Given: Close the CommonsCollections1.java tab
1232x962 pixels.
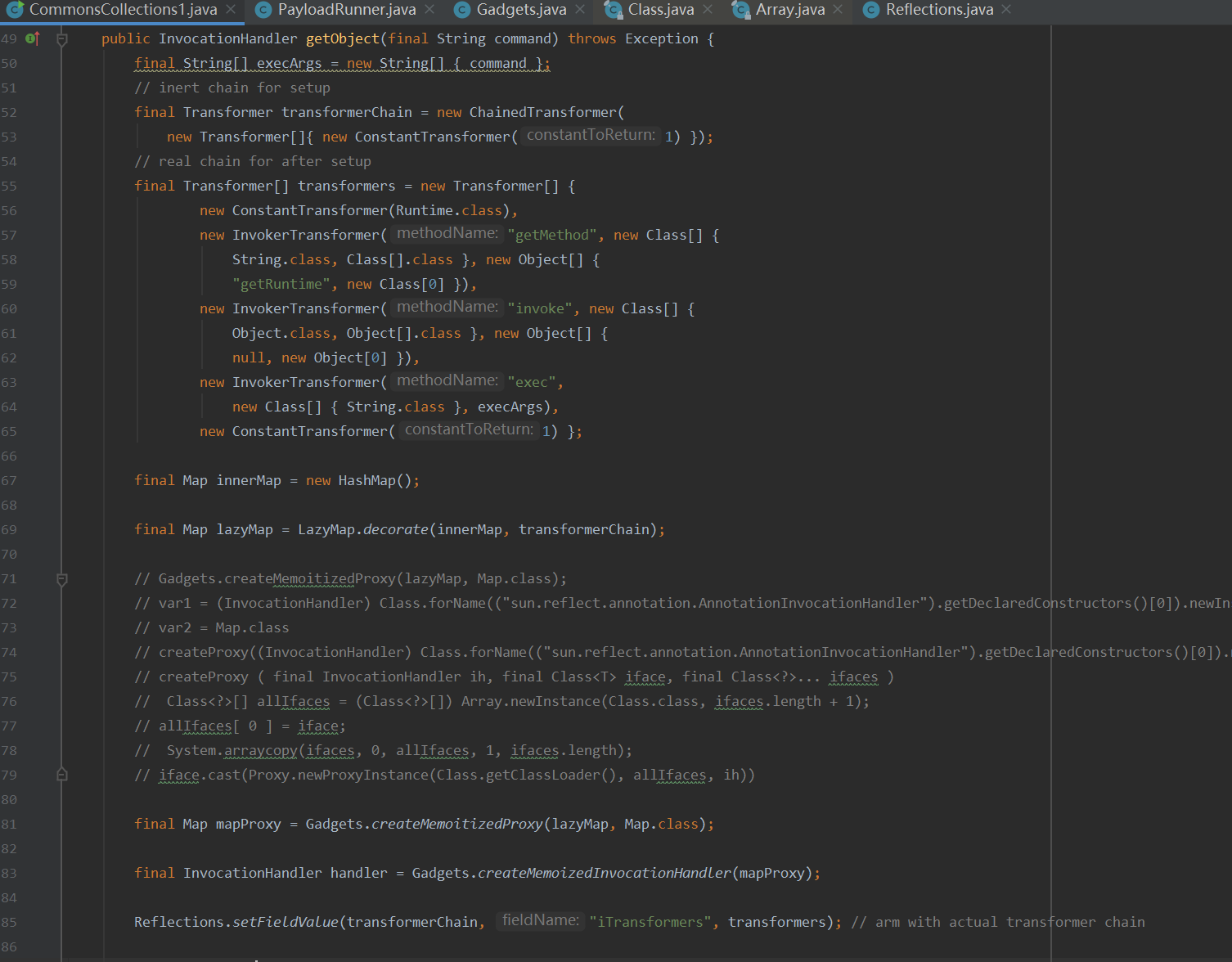Looking at the screenshot, I should [x=231, y=10].
